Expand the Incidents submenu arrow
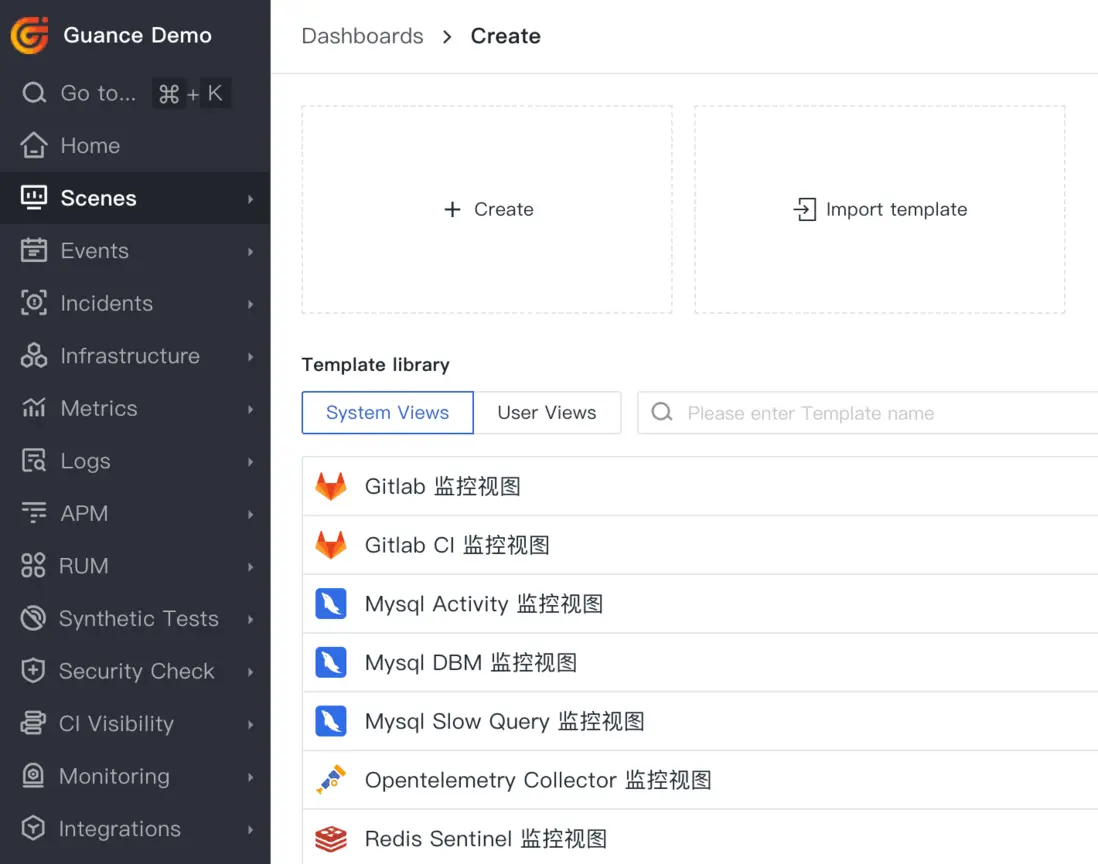 (x=250, y=304)
